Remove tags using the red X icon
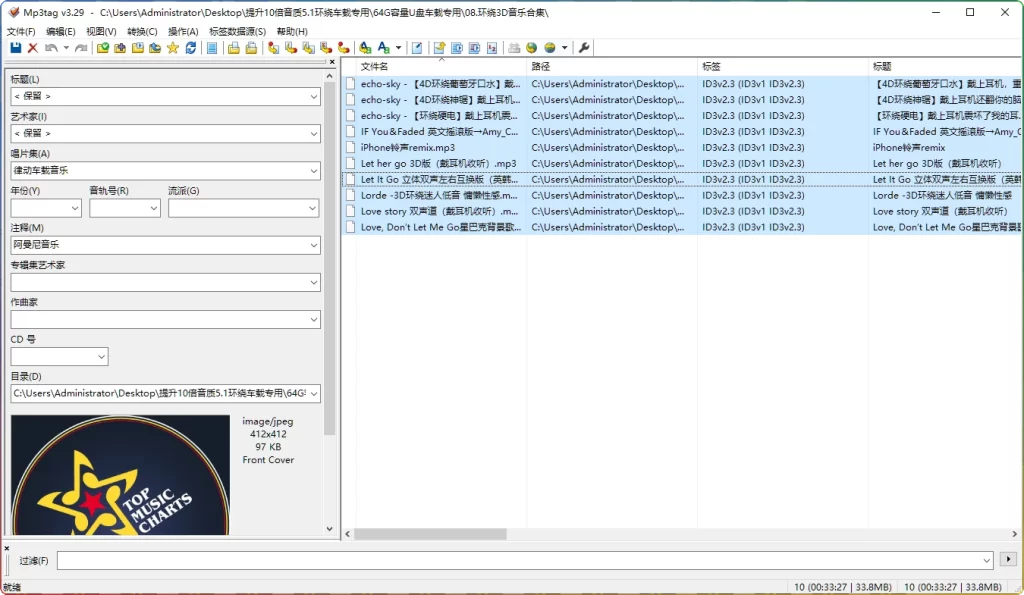Screen dimensions: 1024x595 pos(30,47)
